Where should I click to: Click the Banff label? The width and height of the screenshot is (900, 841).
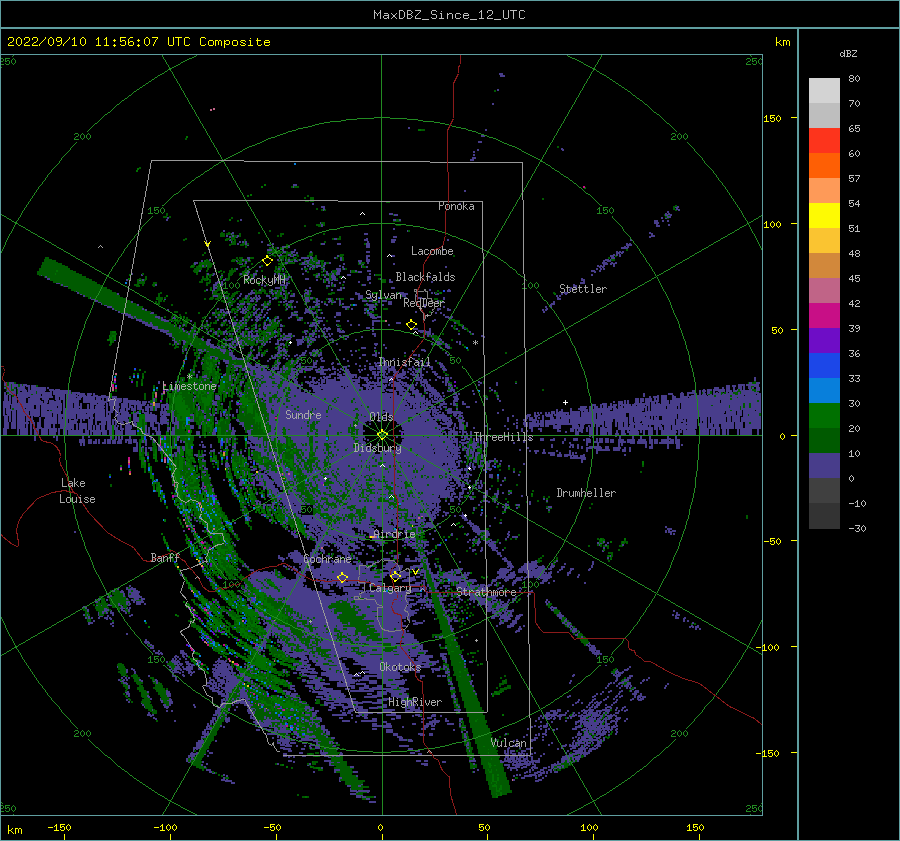tap(165, 558)
